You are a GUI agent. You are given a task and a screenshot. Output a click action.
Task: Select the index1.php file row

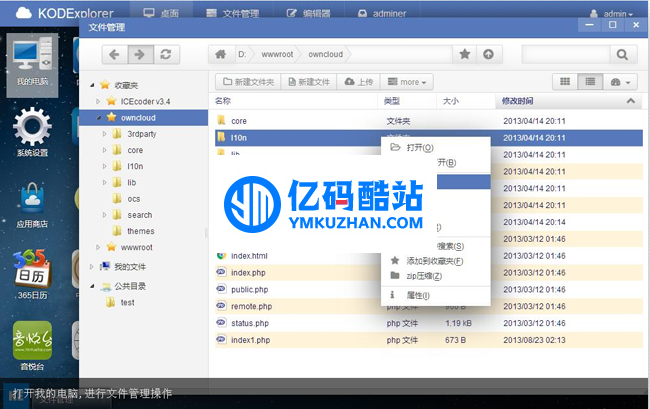[429, 340]
